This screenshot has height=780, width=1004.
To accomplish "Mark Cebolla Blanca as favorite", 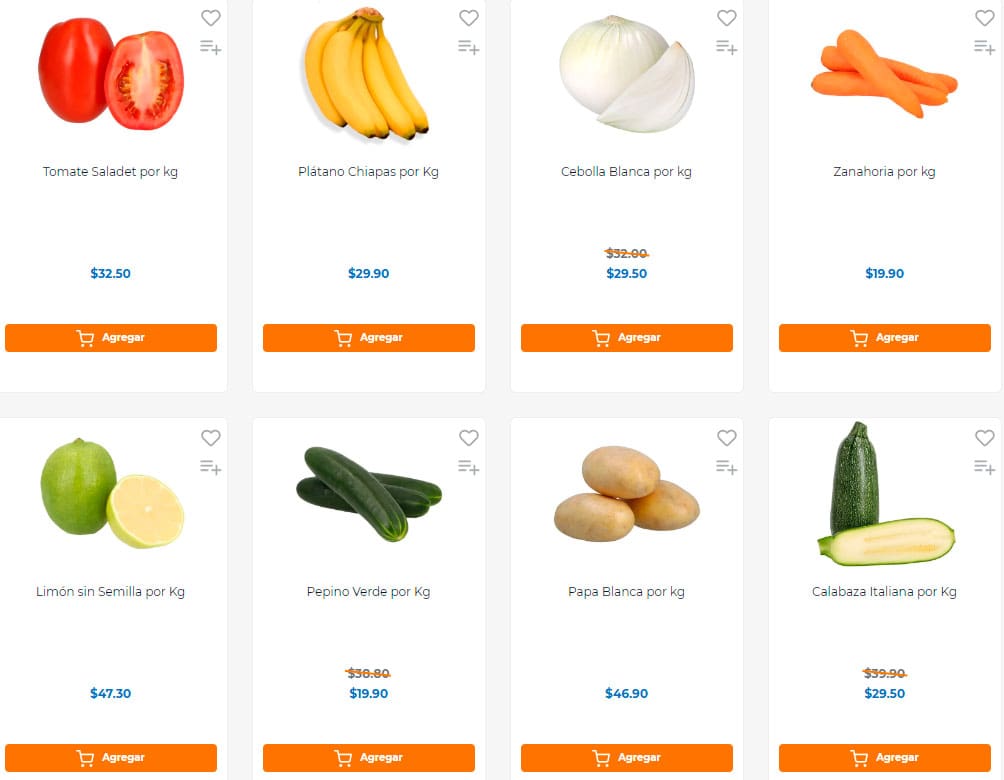I will [x=726, y=18].
